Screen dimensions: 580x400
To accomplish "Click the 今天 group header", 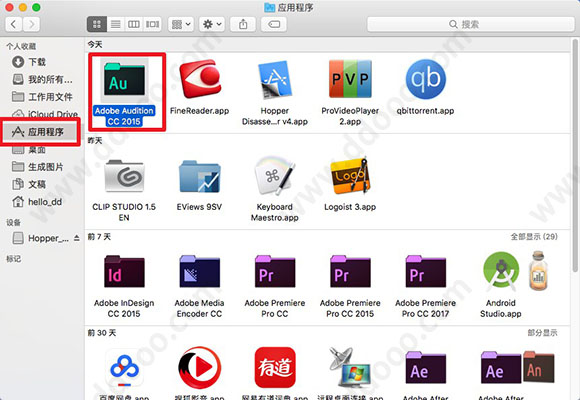I will [95, 44].
